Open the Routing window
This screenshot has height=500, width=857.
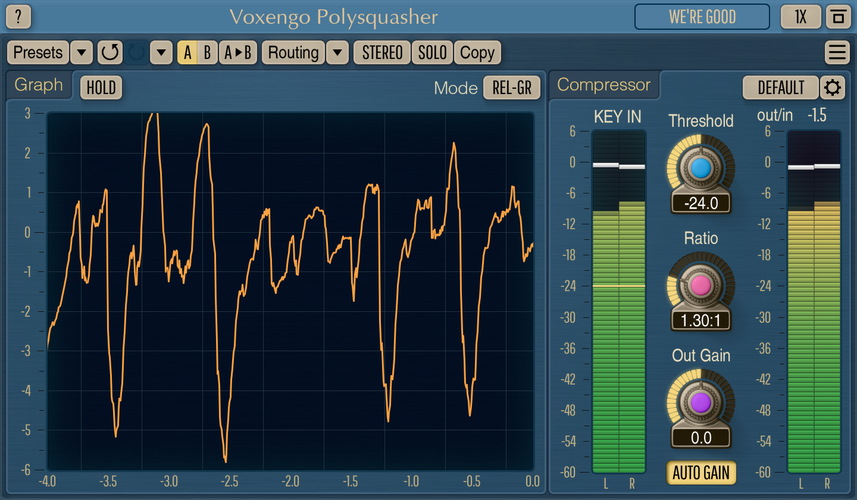tap(294, 52)
